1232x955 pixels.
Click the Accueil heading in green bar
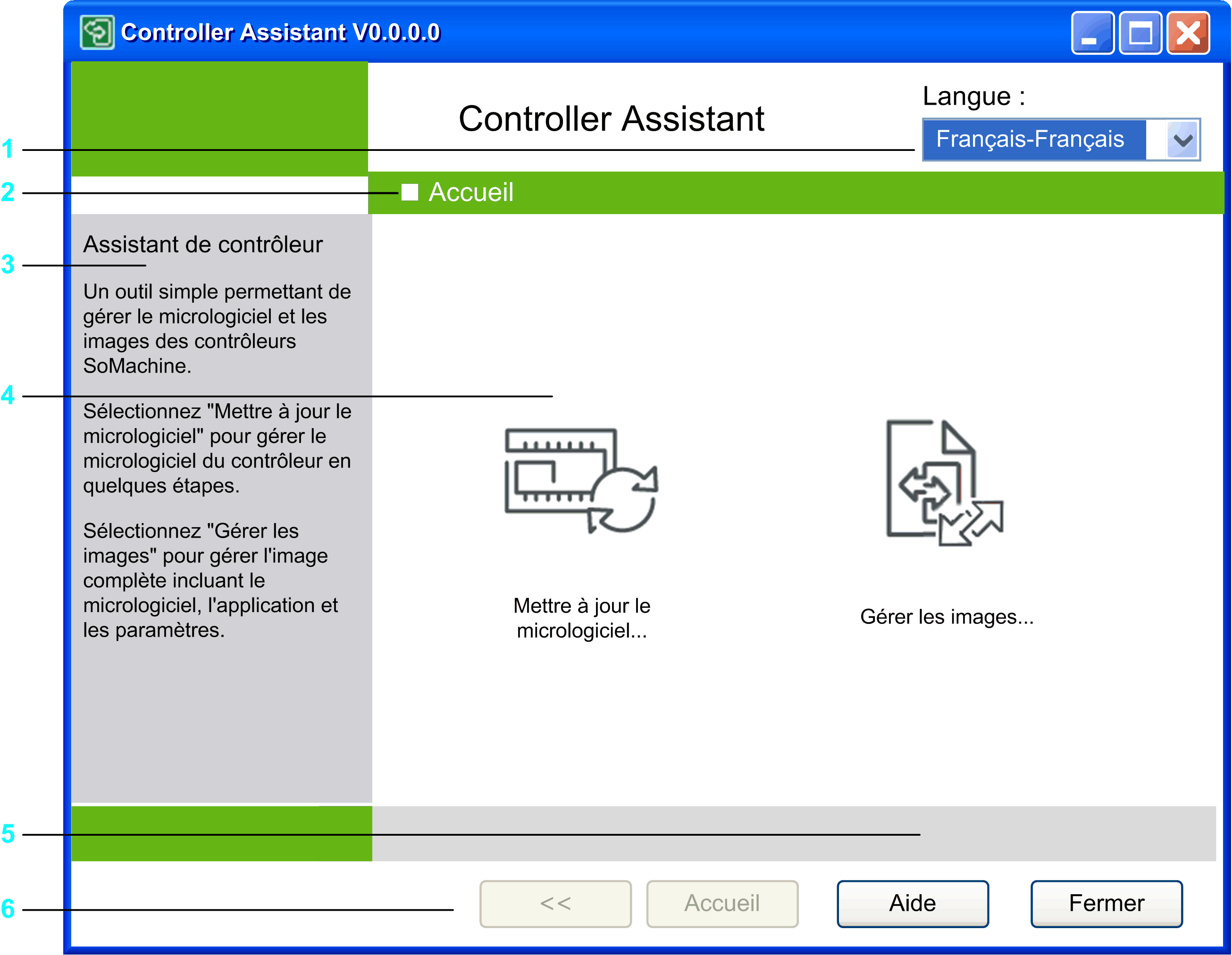pos(470,192)
